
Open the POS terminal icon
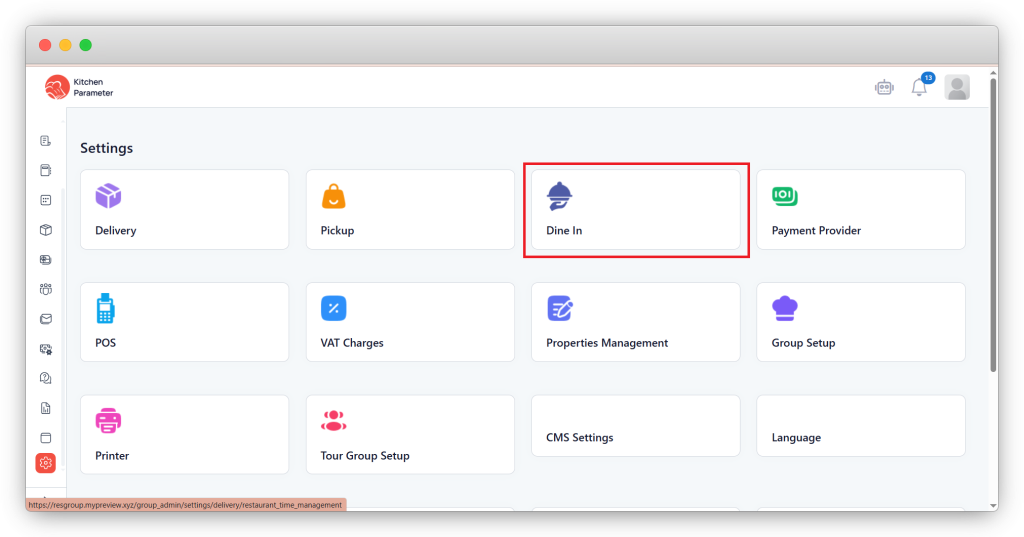pyautogui.click(x=105, y=308)
